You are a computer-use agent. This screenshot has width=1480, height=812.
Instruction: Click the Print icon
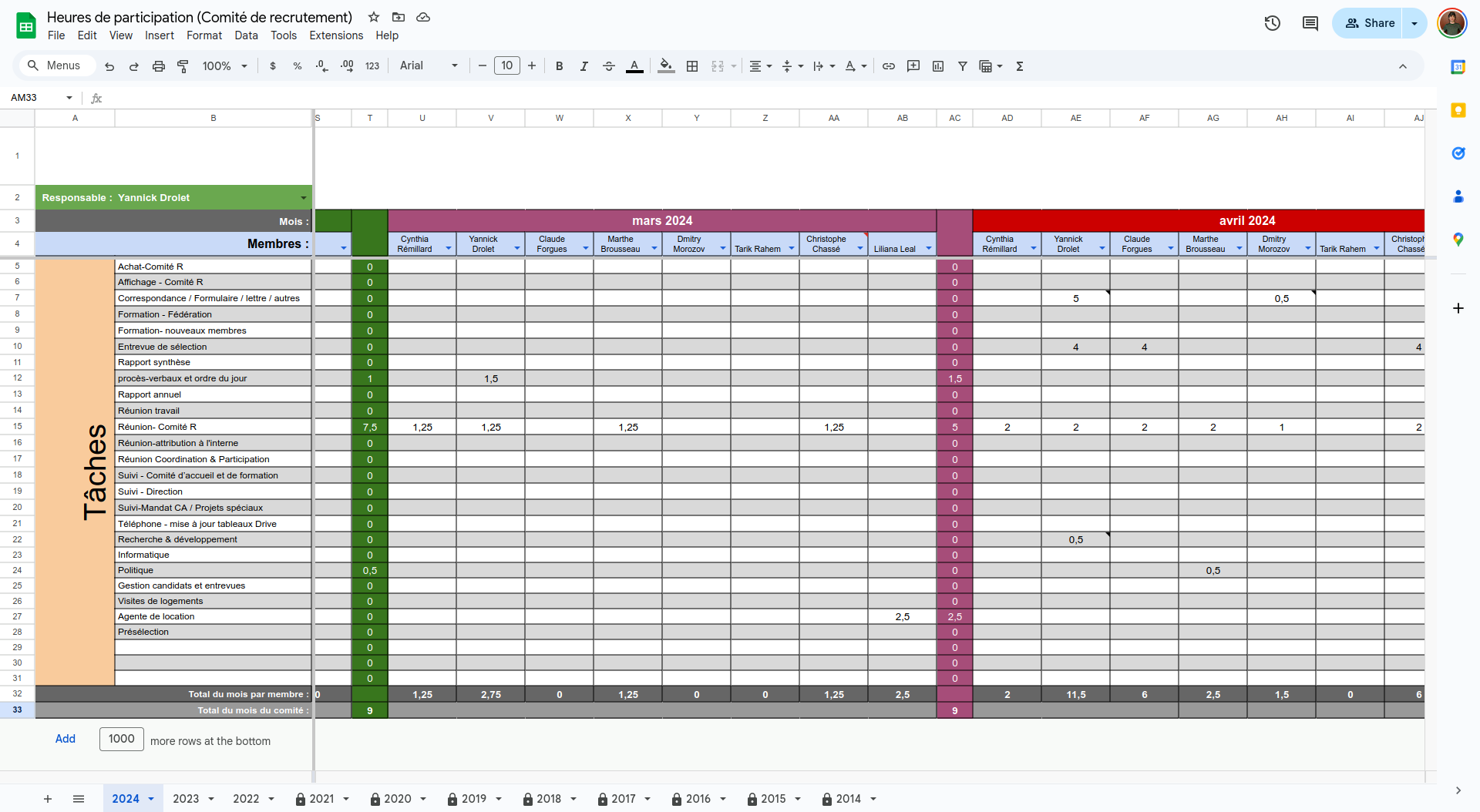[x=159, y=66]
